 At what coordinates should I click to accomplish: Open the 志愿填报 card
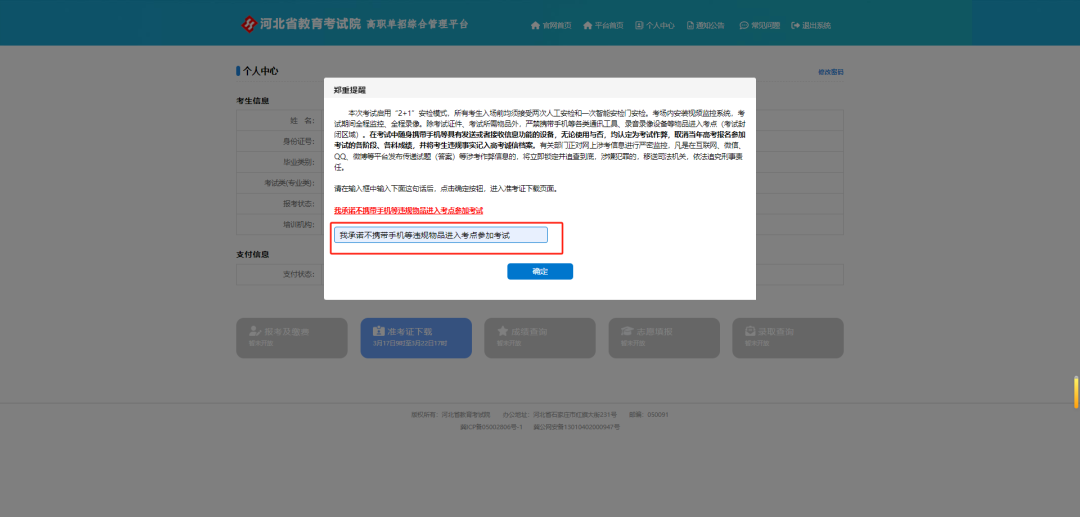(664, 337)
